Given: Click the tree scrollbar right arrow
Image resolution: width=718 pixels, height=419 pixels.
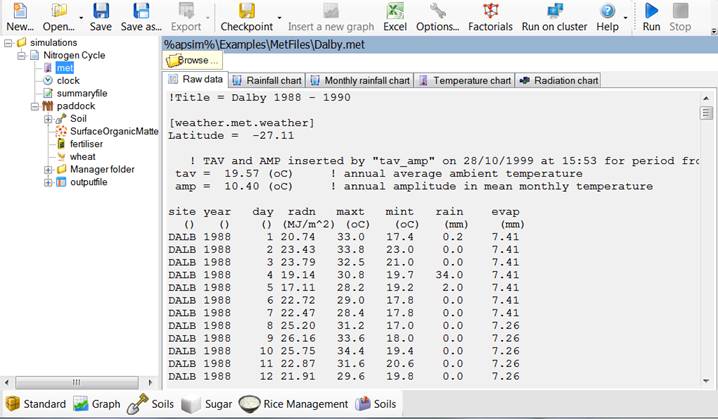Looking at the screenshot, I should tap(150, 382).
